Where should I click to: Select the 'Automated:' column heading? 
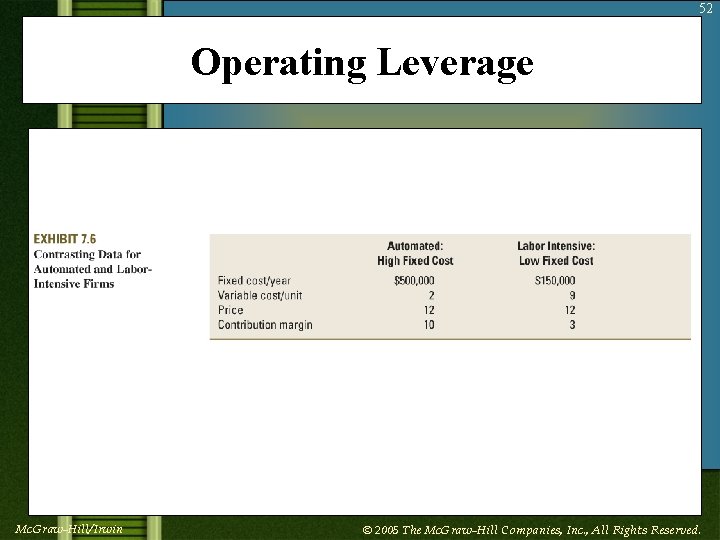[415, 246]
